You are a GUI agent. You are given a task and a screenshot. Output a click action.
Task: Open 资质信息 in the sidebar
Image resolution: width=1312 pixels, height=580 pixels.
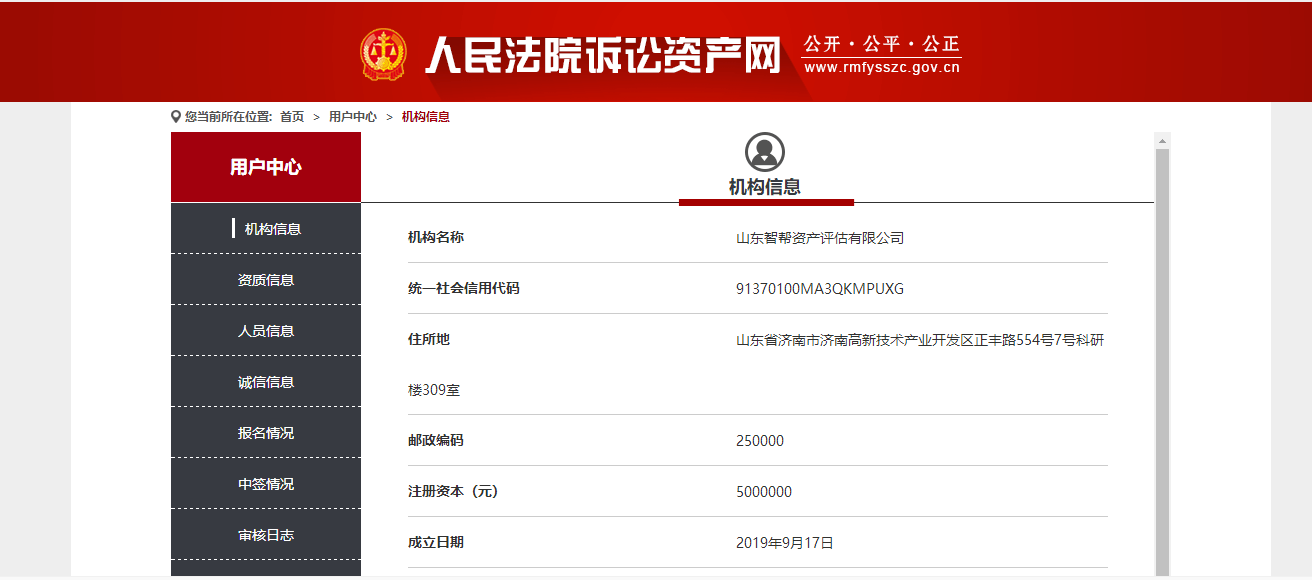(266, 280)
